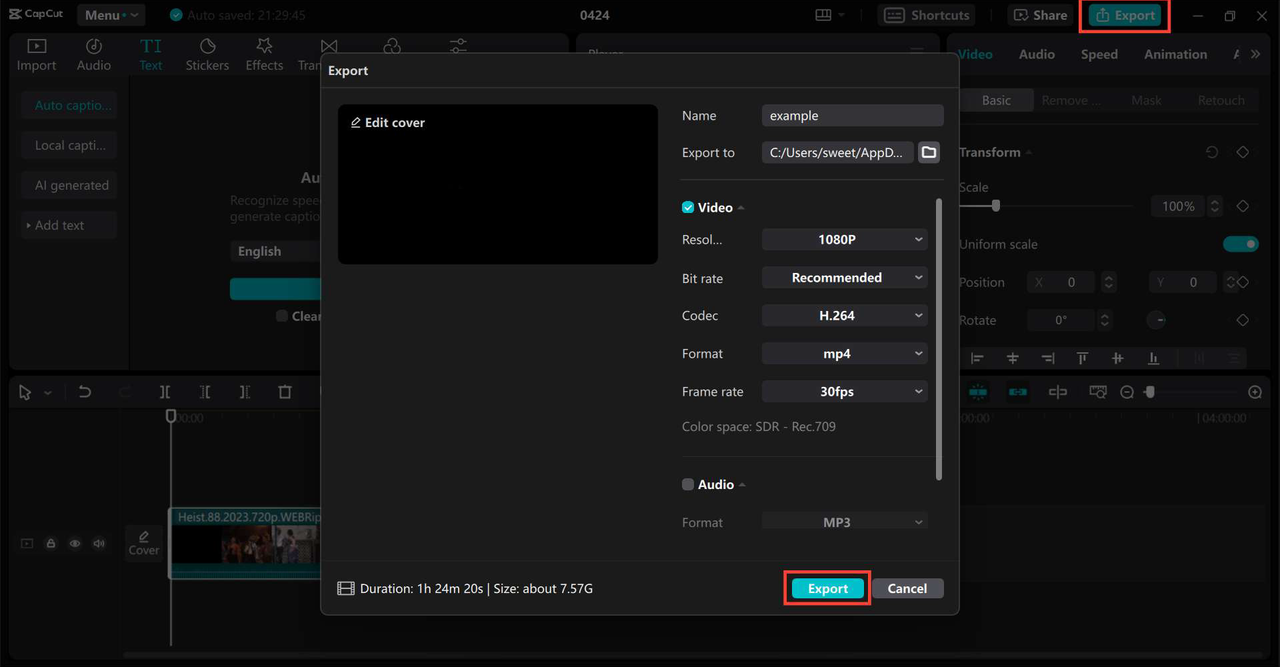Add a keyframe on the Transform header diamond
Screen dimensions: 1280x667
pyautogui.click(x=1243, y=152)
